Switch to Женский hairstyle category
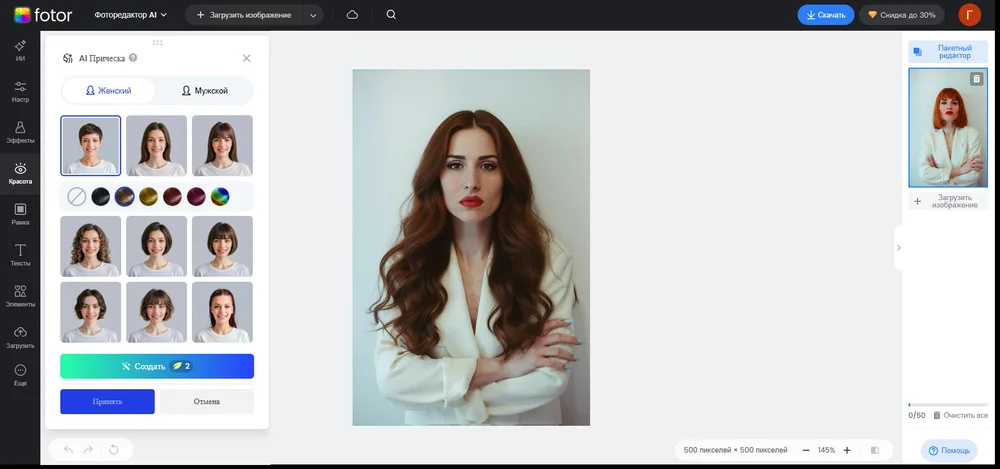 tap(108, 91)
